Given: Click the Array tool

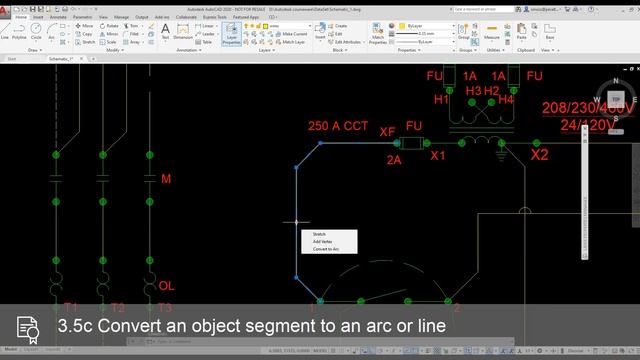Looking at the screenshot, I should (131, 42).
